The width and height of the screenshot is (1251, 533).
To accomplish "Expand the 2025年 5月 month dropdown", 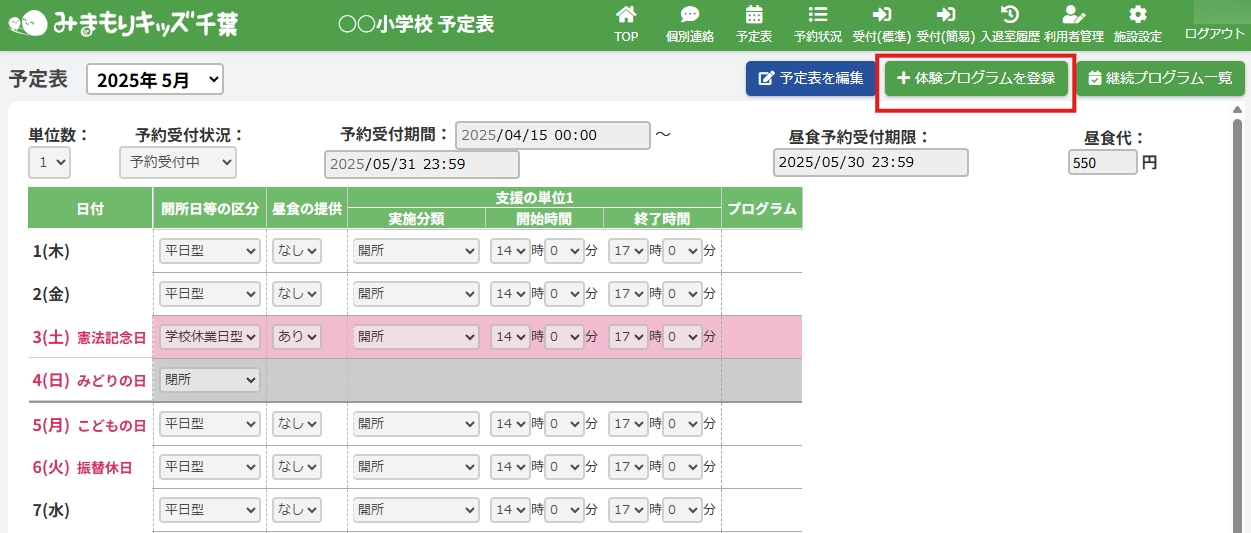I will click(x=155, y=80).
